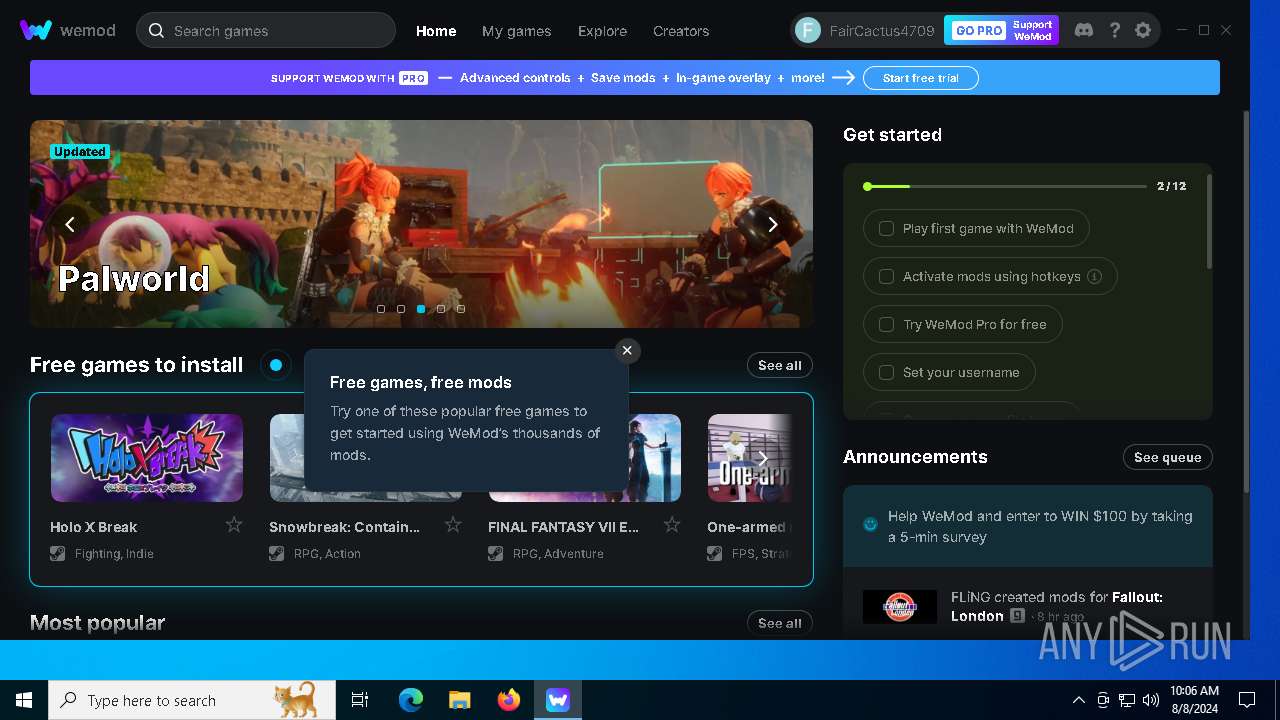Click GO PRO Support WeMod button
This screenshot has width=1280, height=720.
pos(1001,30)
